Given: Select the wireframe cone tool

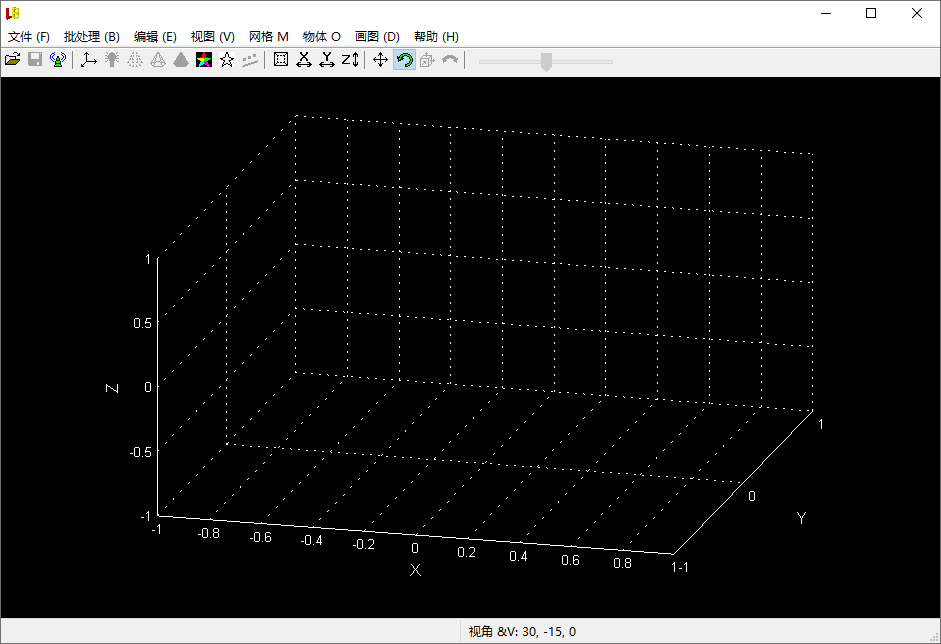Looking at the screenshot, I should point(158,59).
